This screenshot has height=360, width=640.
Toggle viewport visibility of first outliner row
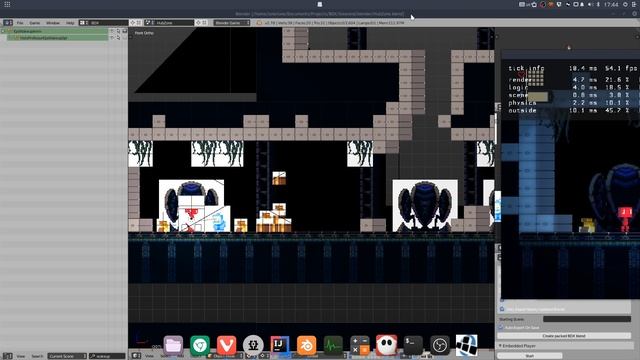[112, 31]
